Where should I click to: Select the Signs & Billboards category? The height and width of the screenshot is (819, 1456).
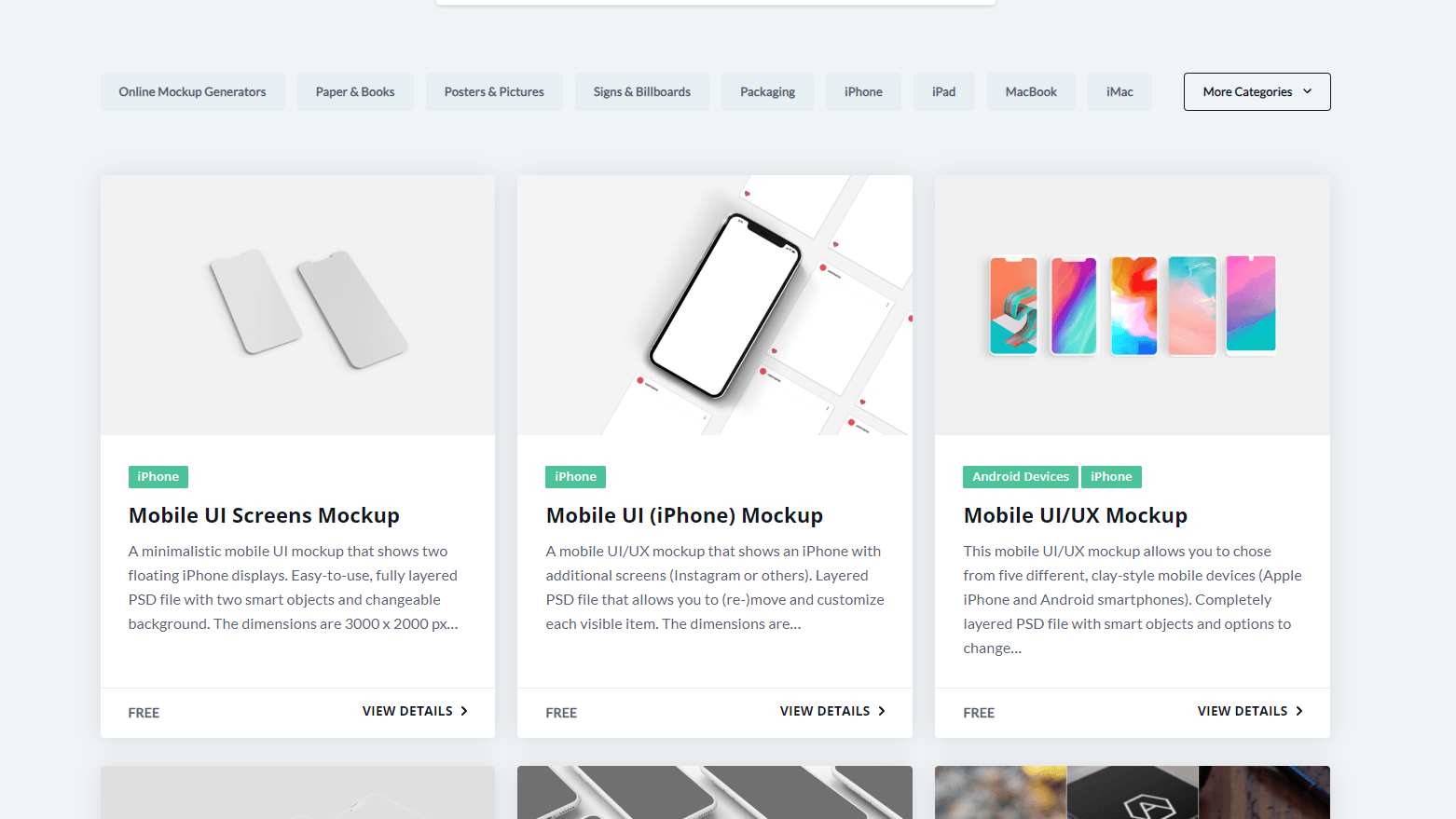click(x=641, y=91)
